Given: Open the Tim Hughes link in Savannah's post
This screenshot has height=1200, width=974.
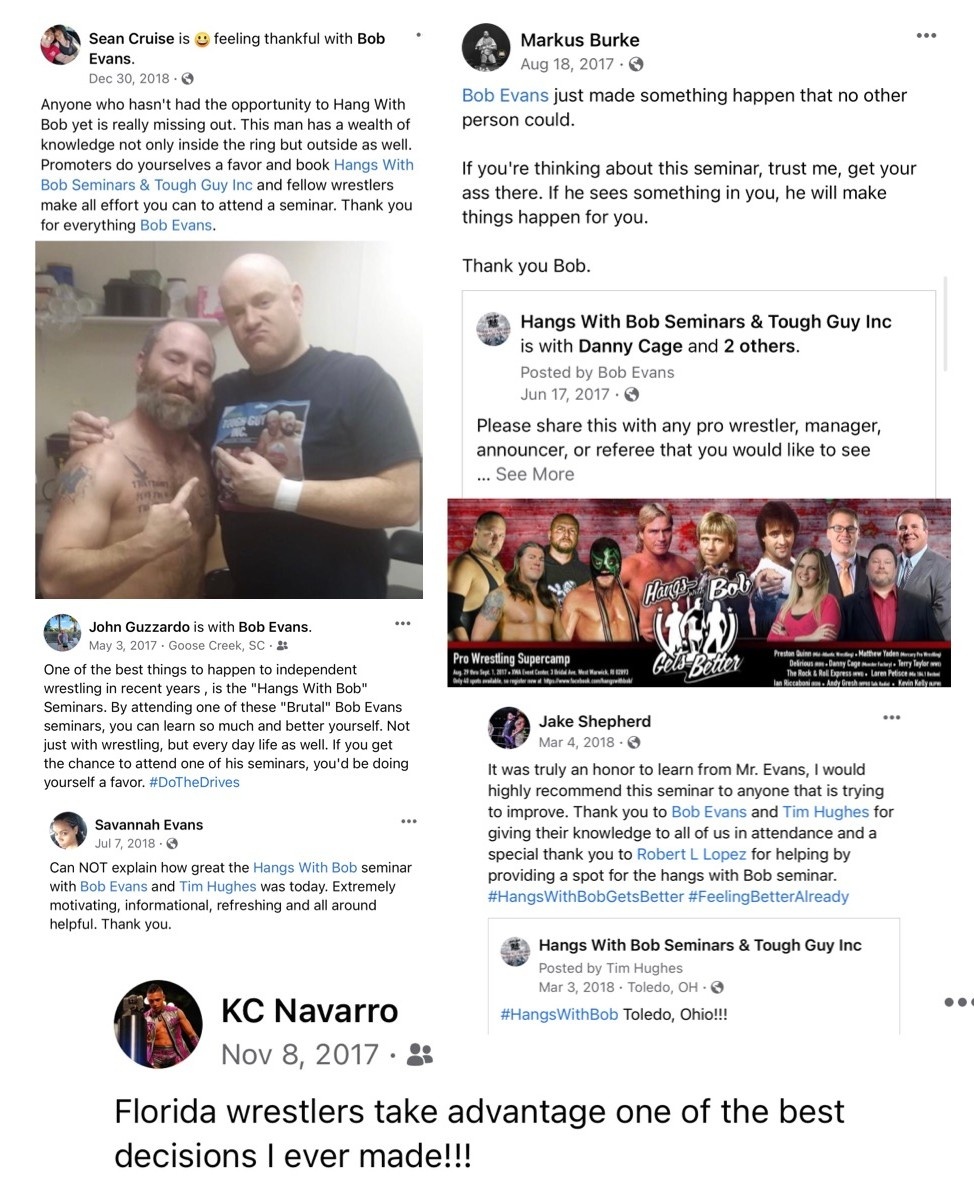Looking at the screenshot, I should click(x=217, y=886).
